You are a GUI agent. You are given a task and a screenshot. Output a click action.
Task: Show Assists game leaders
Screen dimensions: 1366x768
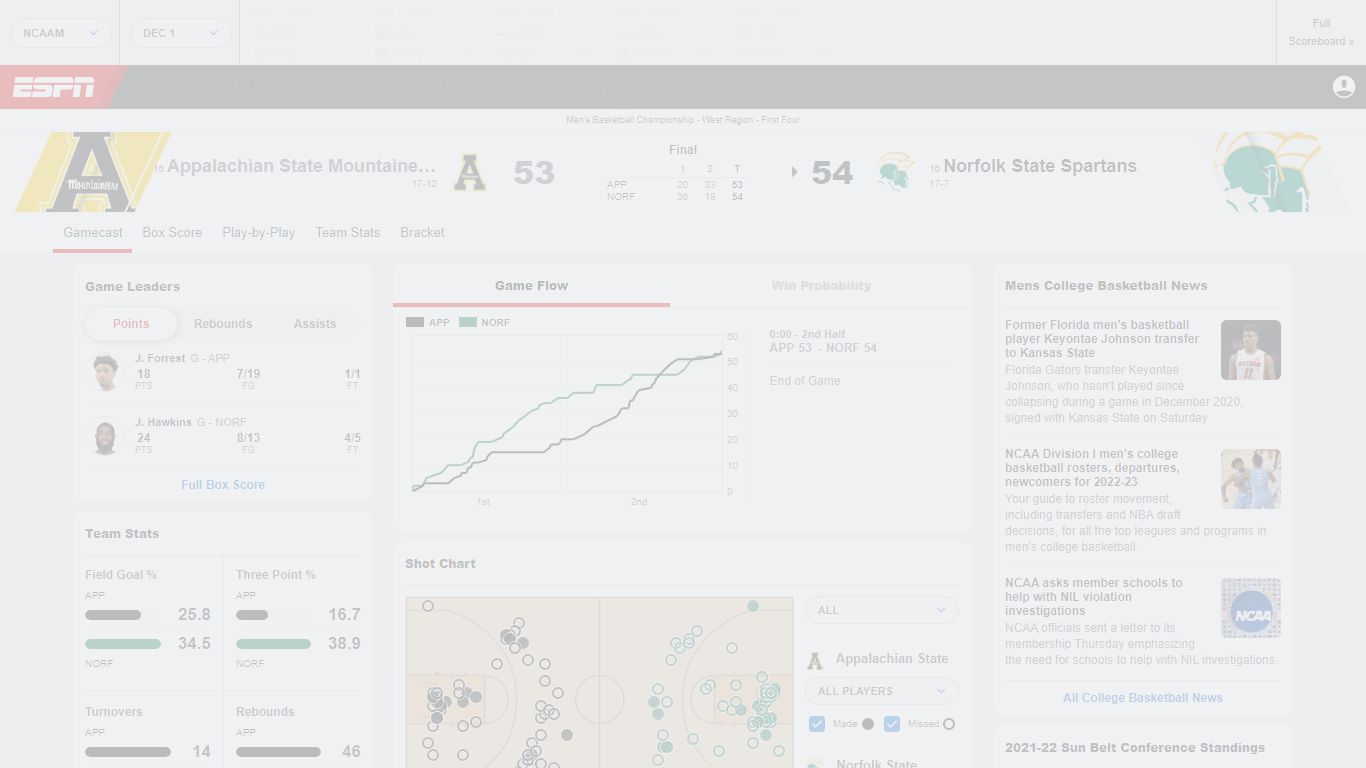point(315,324)
